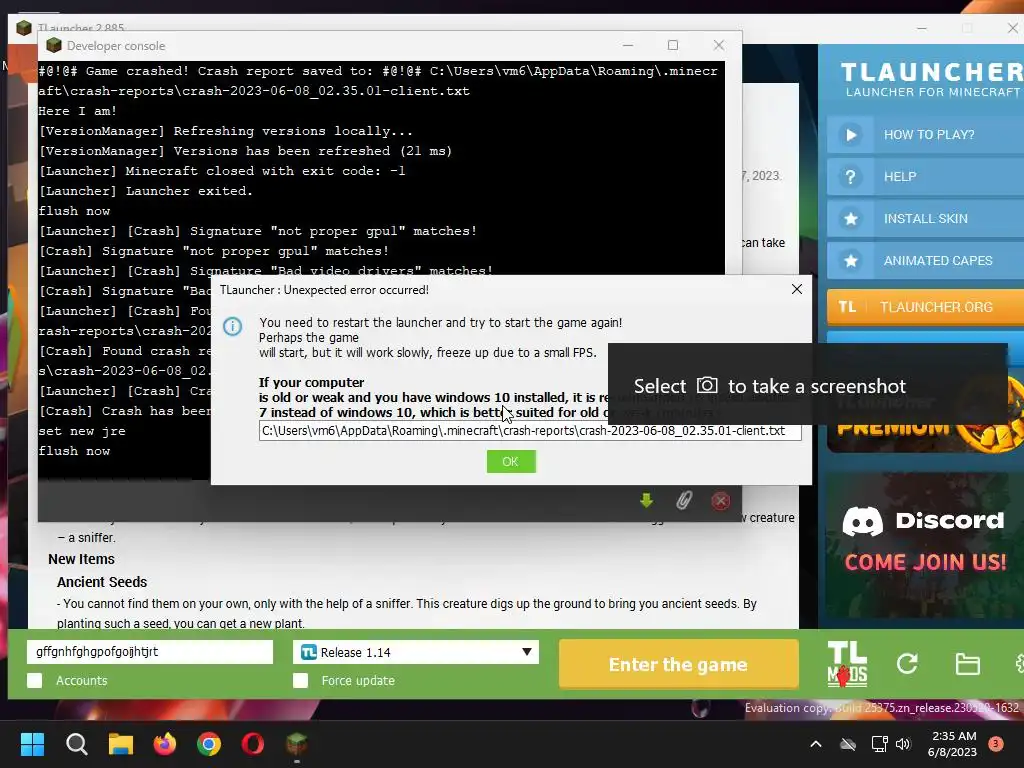The width and height of the screenshot is (1024, 768).
Task: Launch Firefox from taskbar
Action: (165, 744)
